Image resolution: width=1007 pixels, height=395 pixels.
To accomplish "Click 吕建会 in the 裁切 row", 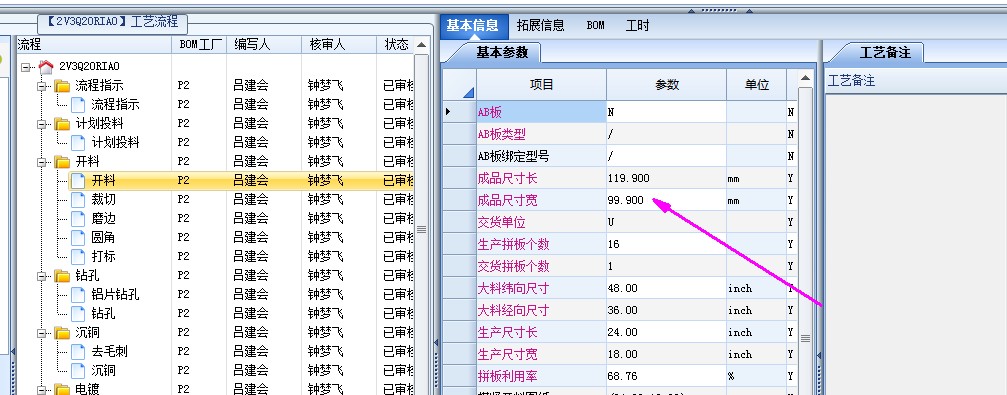I will pyautogui.click(x=250, y=199).
